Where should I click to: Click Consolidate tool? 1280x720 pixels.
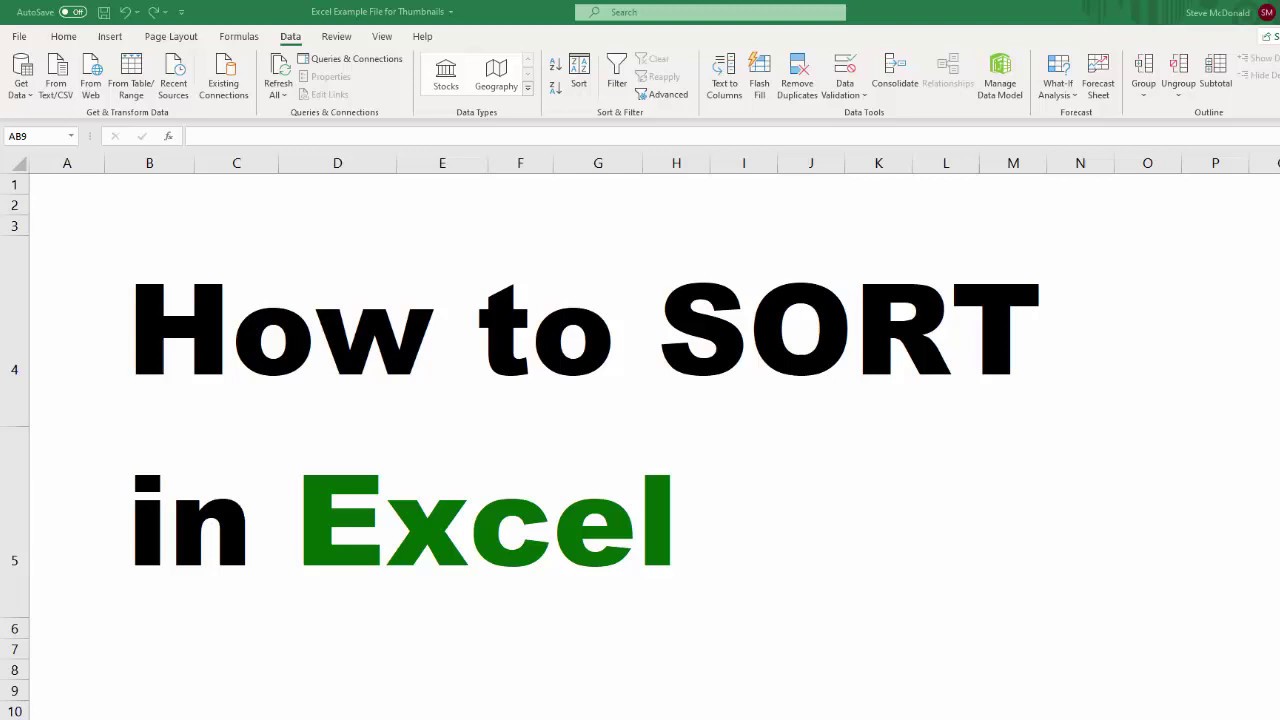tap(895, 72)
